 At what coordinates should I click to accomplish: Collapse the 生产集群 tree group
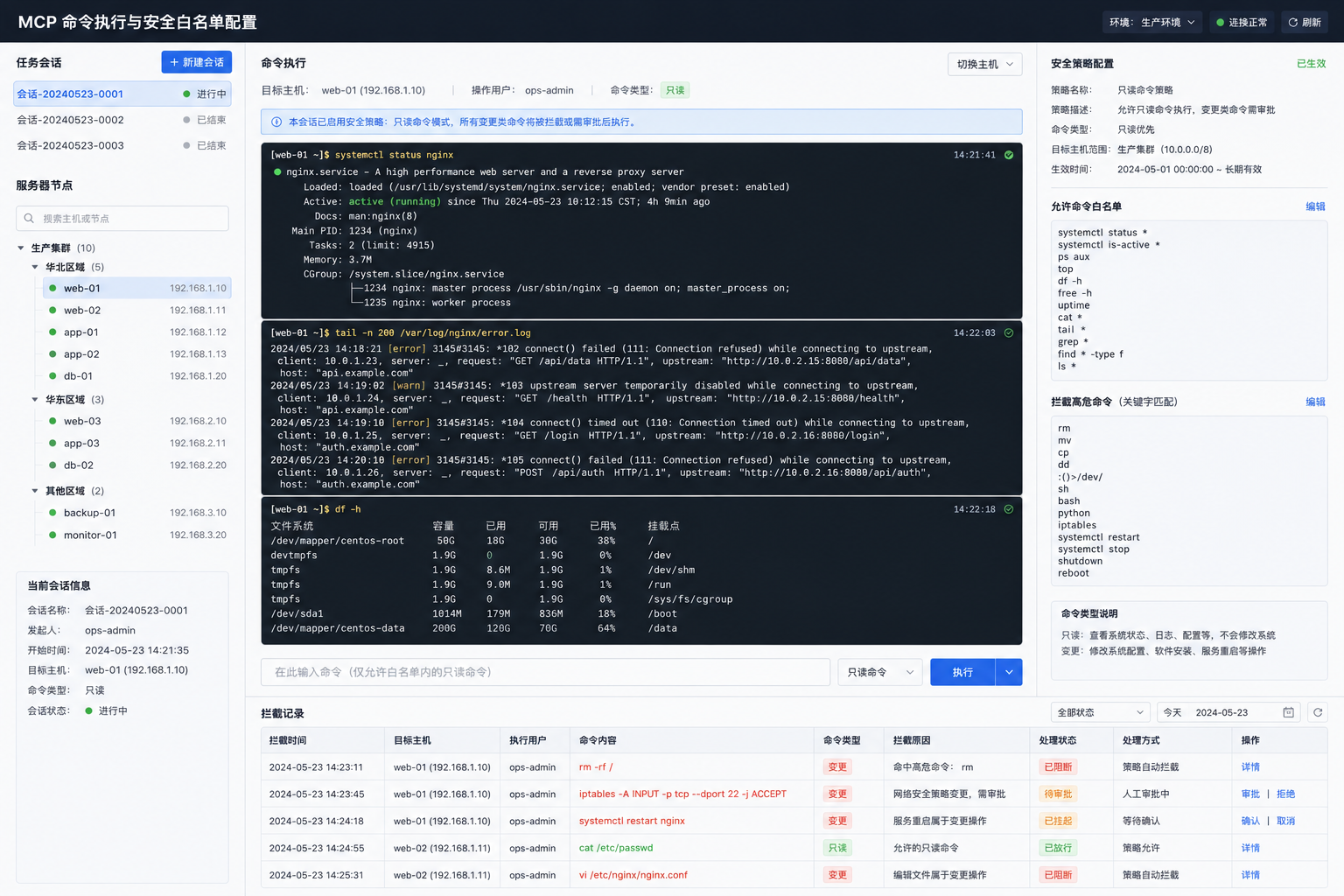[21, 248]
